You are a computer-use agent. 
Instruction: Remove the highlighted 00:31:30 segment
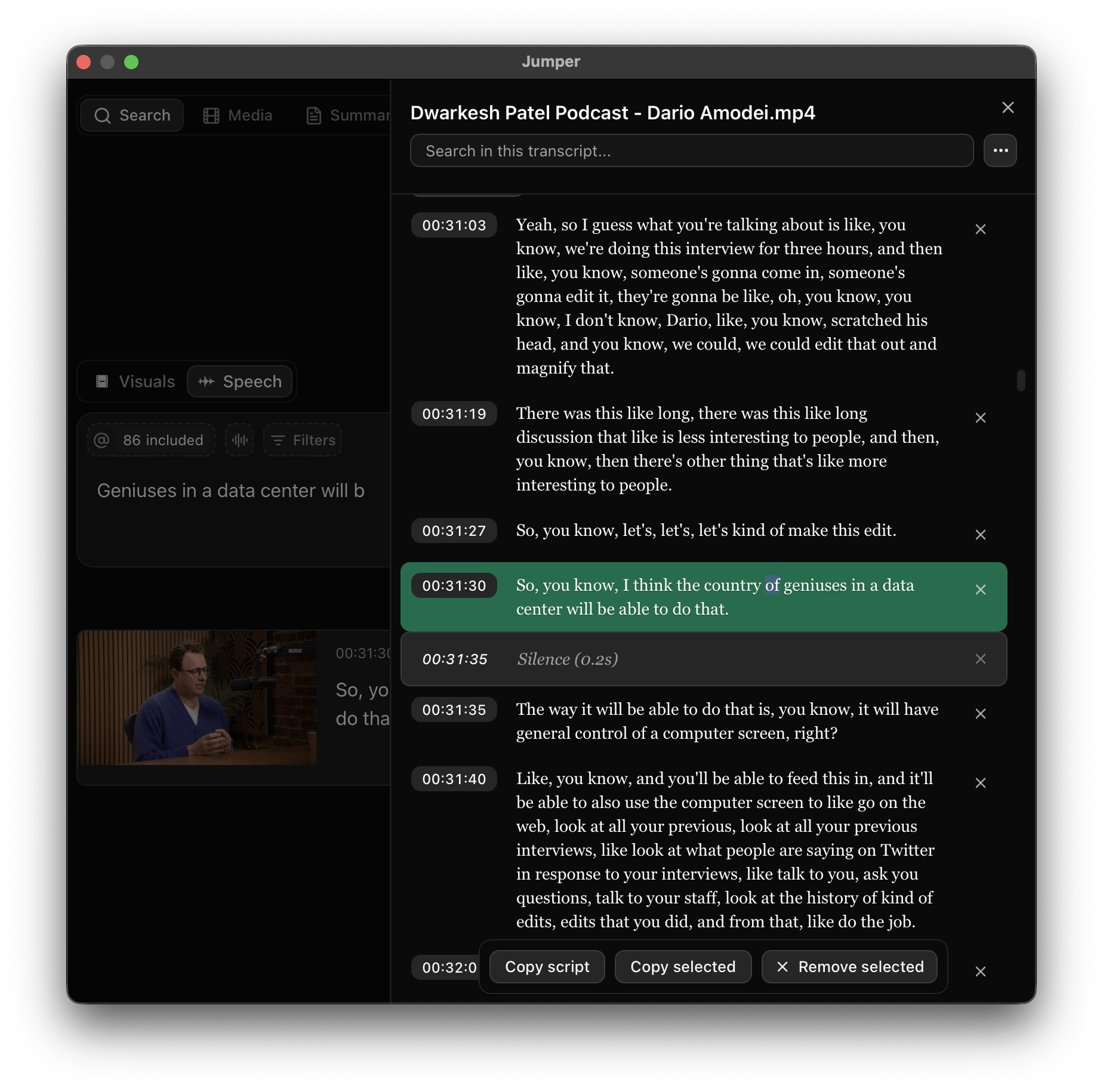coord(980,590)
